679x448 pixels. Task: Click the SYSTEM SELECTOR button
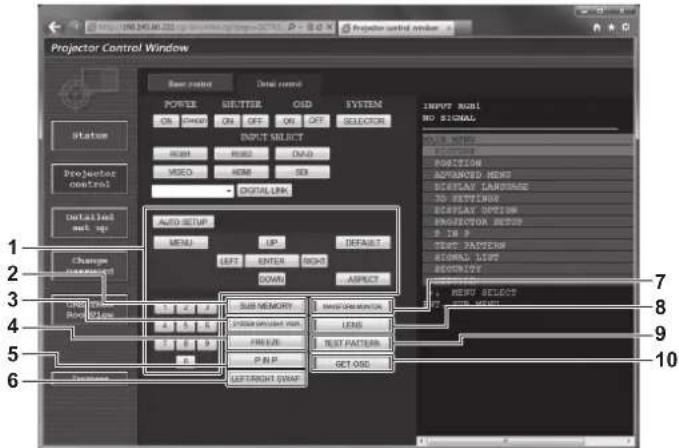364,121
